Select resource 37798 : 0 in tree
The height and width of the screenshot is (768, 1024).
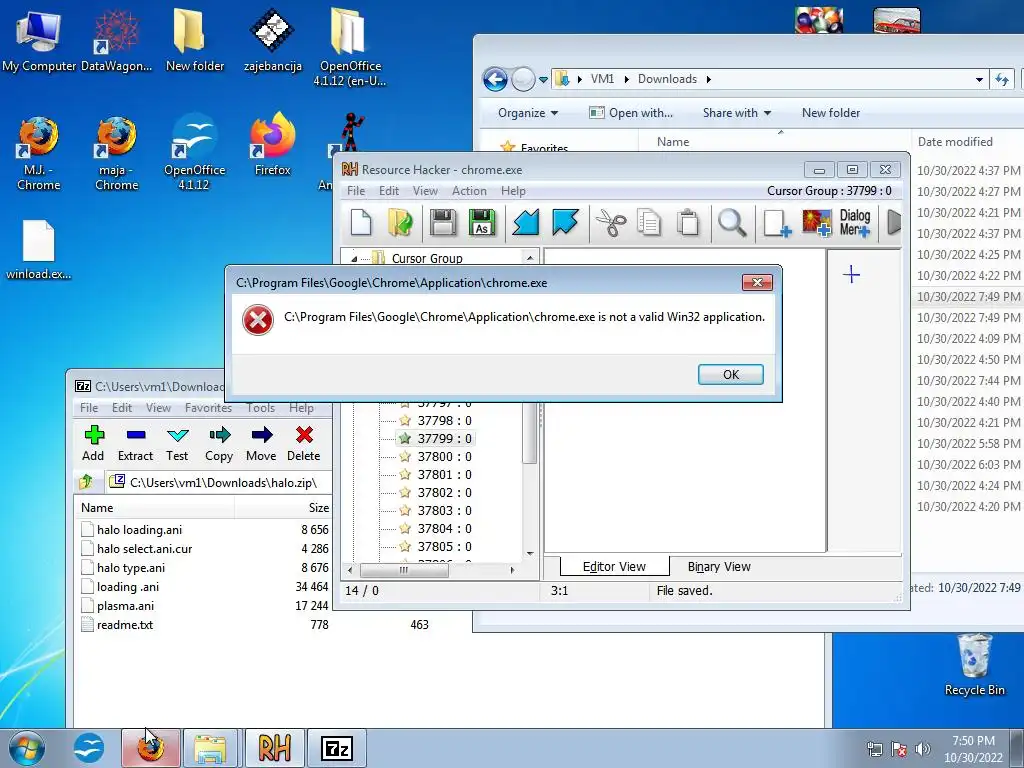click(444, 421)
